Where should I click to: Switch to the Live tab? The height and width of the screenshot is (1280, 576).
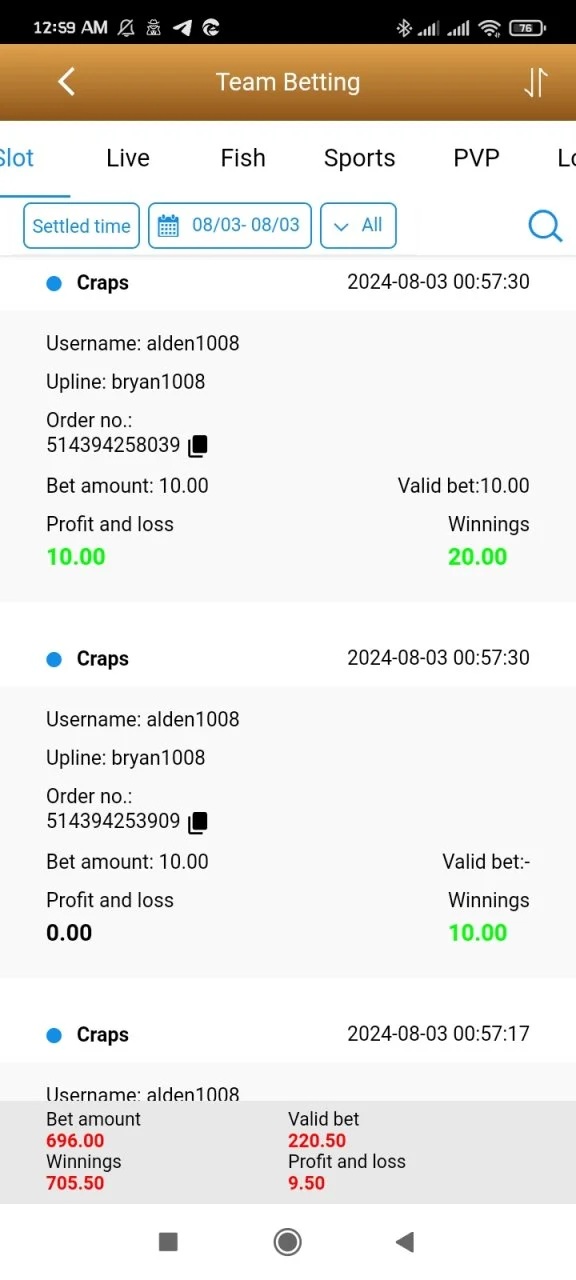point(128,158)
